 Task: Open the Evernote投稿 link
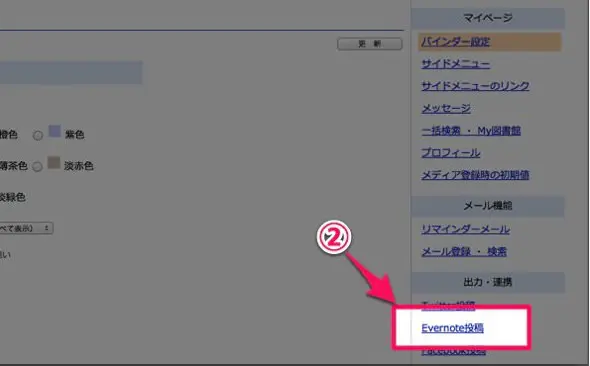pyautogui.click(x=452, y=328)
